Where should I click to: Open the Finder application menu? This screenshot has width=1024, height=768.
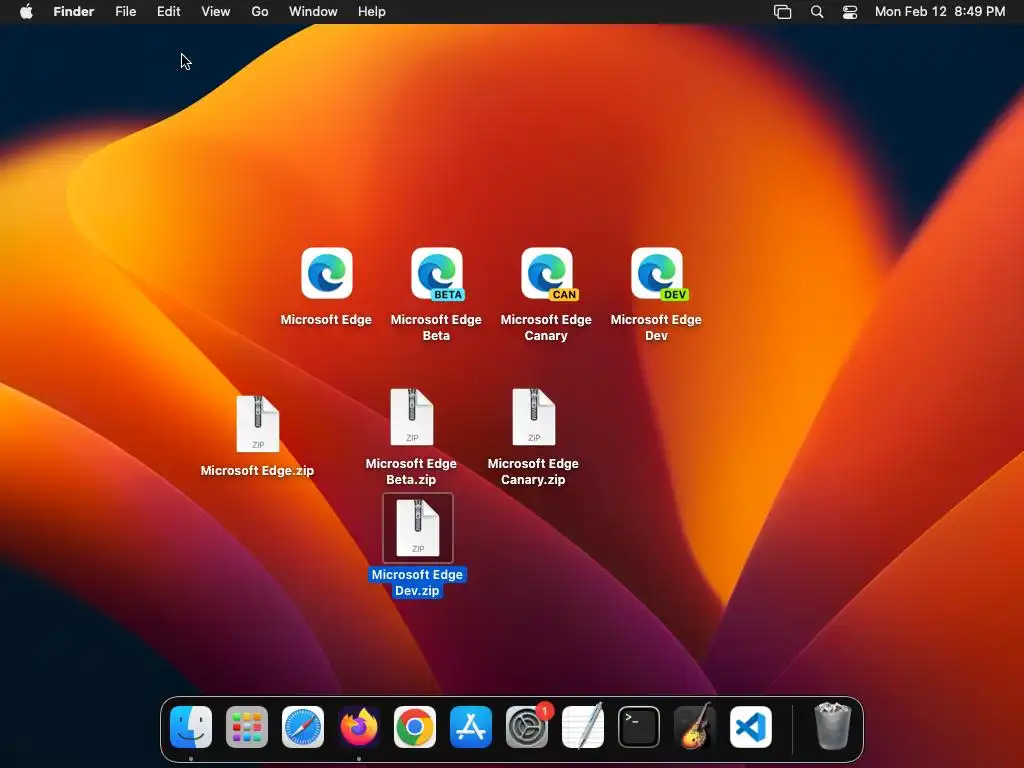tap(74, 12)
